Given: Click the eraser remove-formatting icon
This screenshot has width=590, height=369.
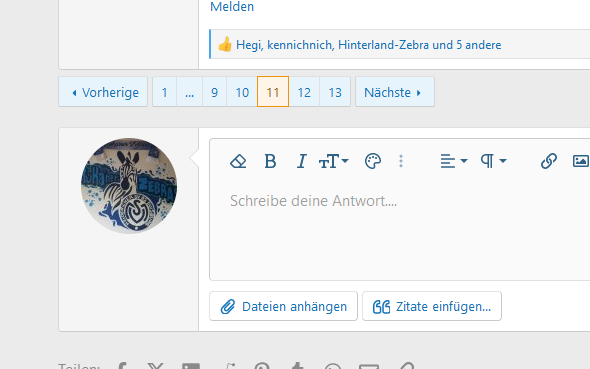Looking at the screenshot, I should (238, 161).
